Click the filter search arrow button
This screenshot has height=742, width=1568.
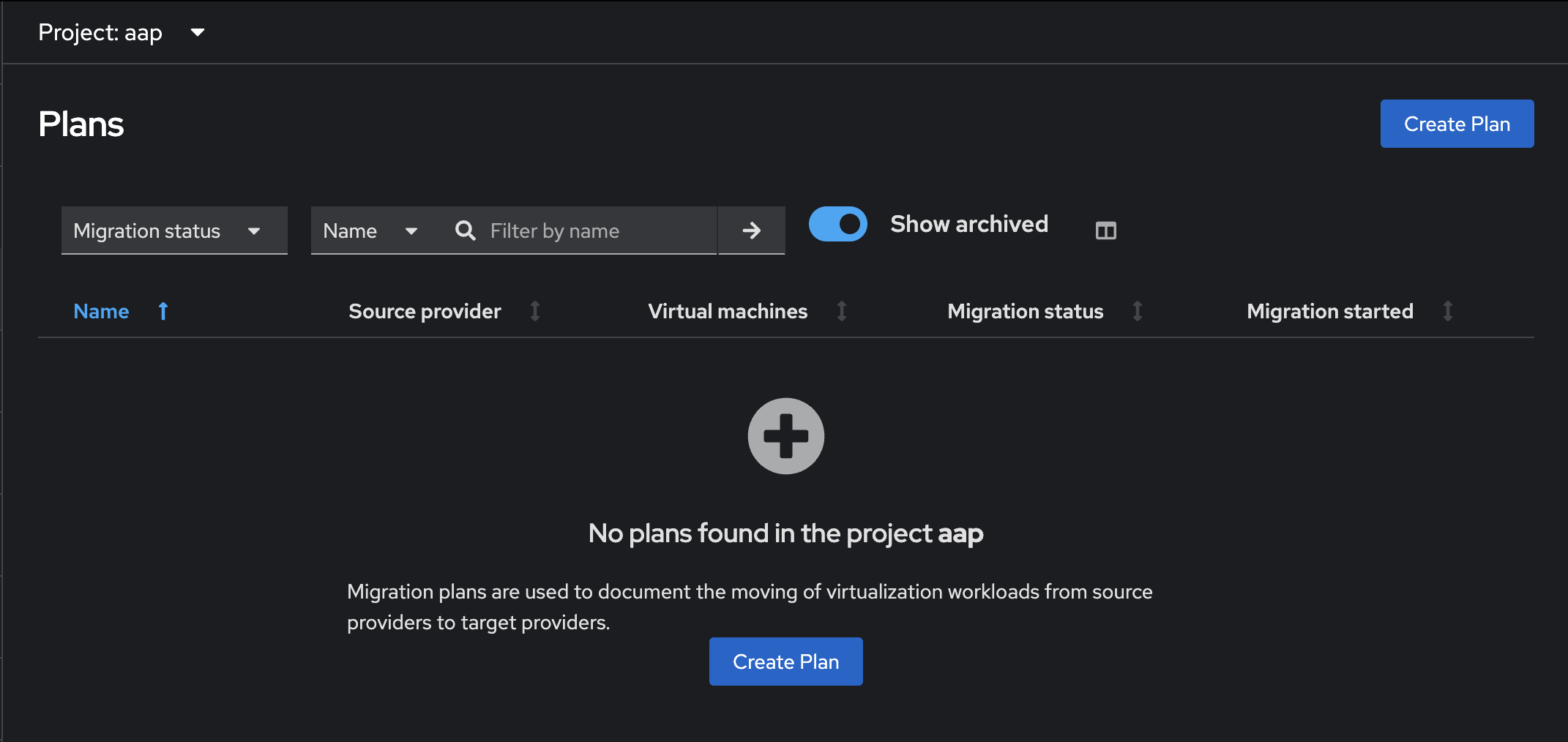751,231
